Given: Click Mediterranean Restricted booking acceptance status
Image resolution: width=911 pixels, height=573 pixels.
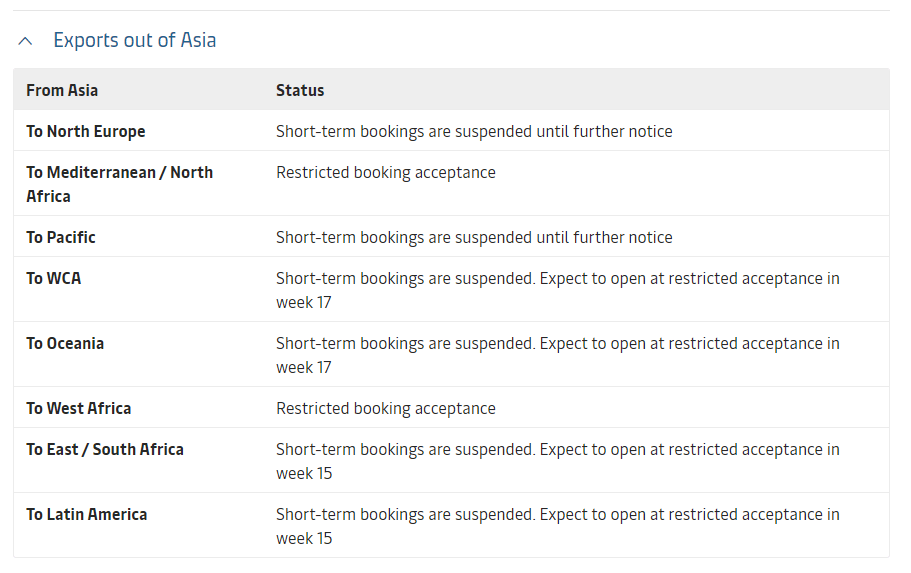Looking at the screenshot, I should [386, 173].
